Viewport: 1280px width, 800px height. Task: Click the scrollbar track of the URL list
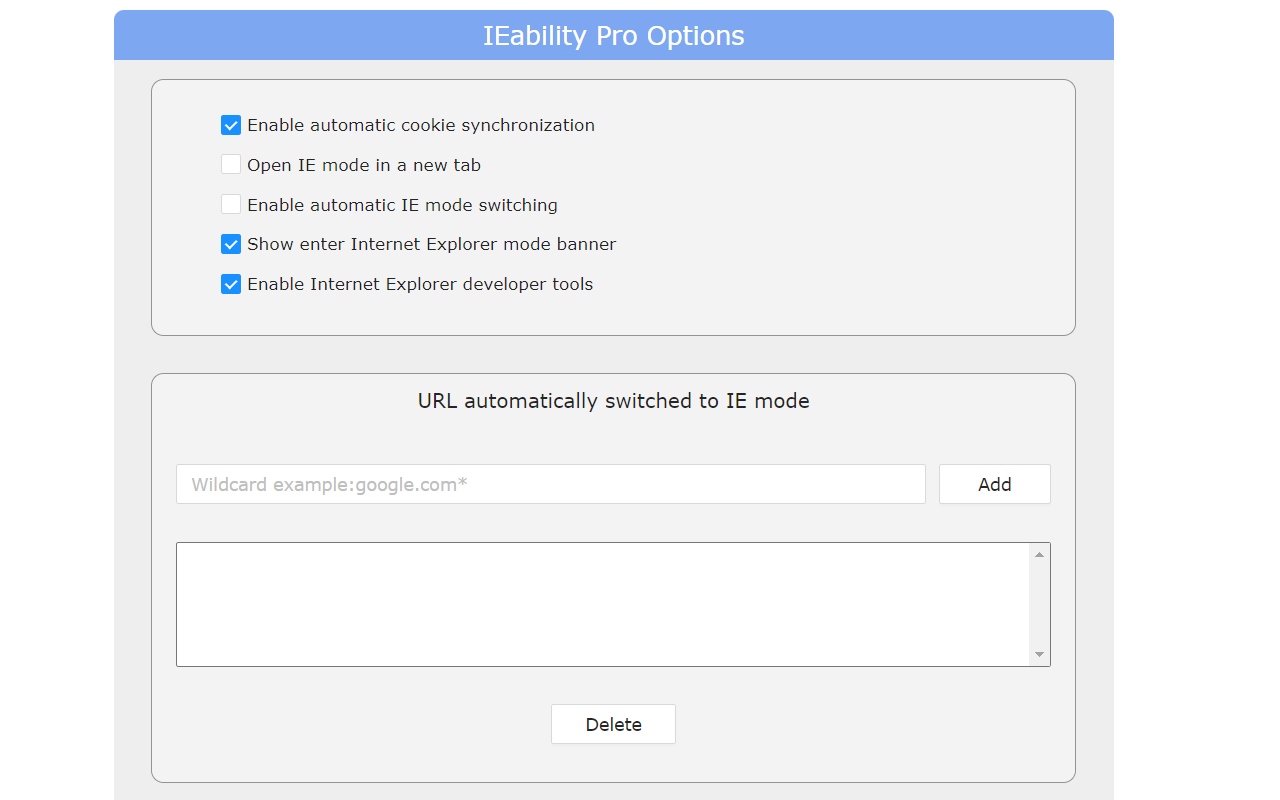point(1040,604)
